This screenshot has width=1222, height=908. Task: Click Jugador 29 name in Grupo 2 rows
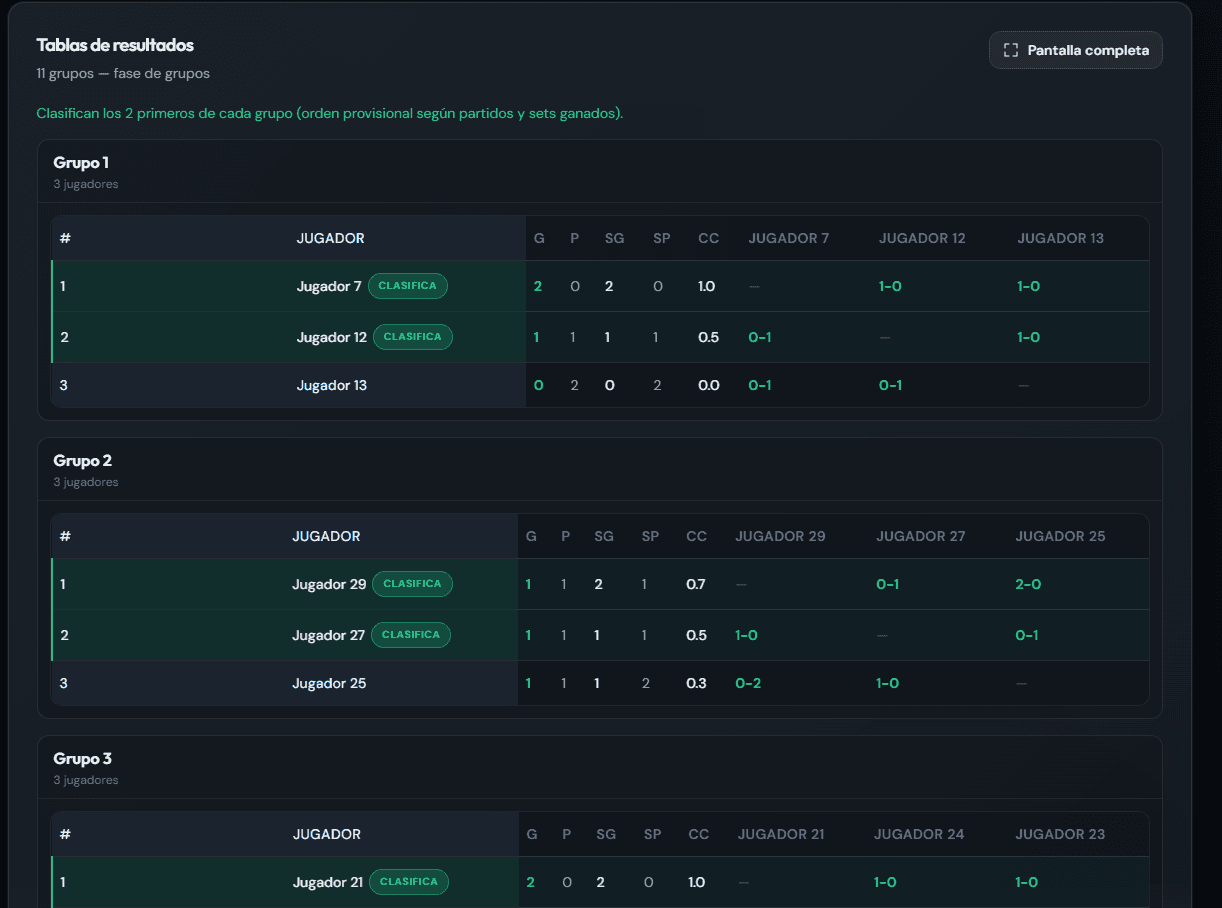(x=329, y=584)
